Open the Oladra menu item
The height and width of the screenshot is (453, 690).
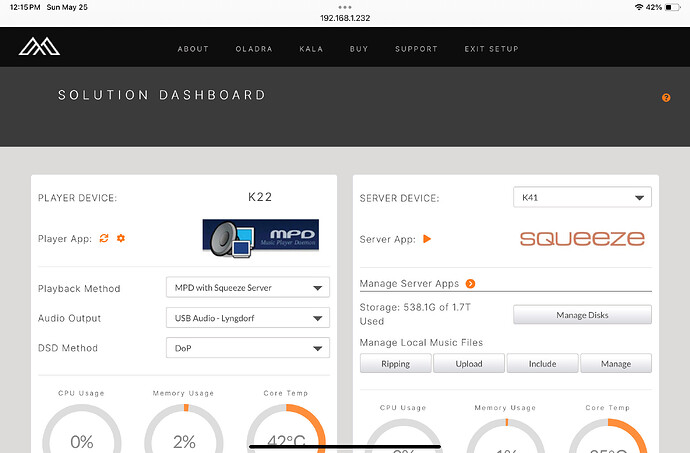tap(254, 49)
